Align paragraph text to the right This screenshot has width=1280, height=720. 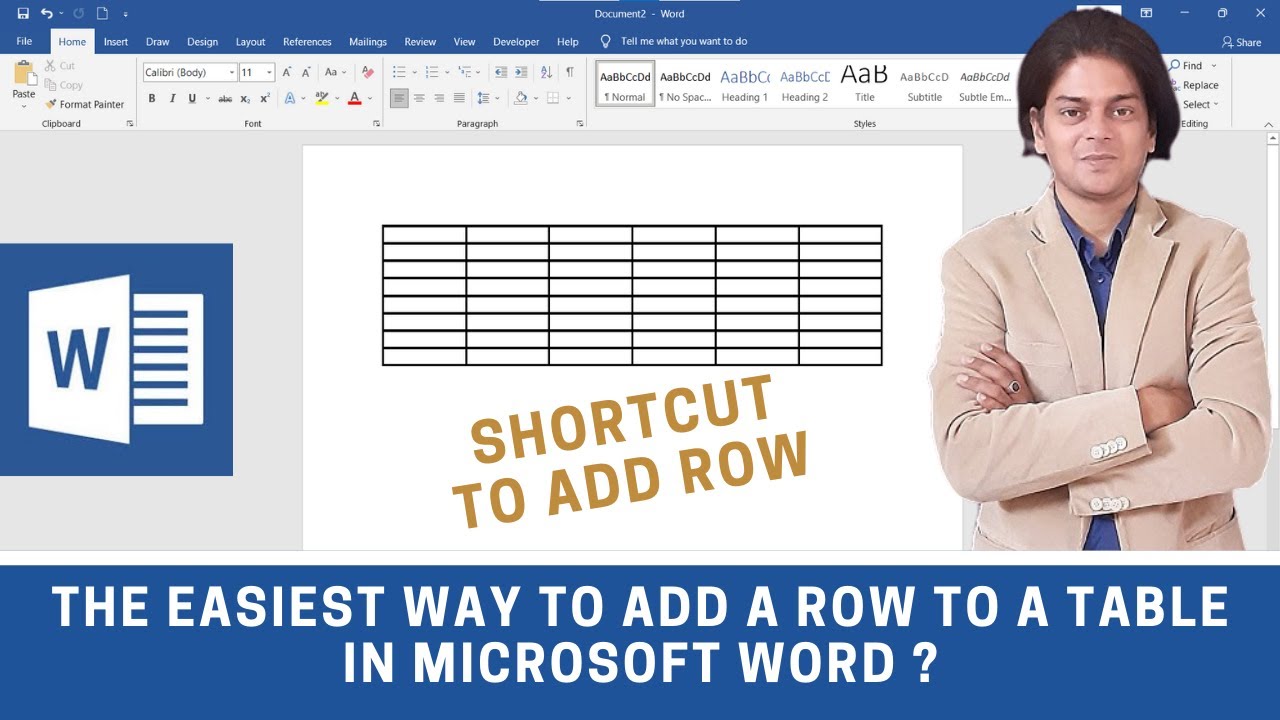(x=439, y=98)
